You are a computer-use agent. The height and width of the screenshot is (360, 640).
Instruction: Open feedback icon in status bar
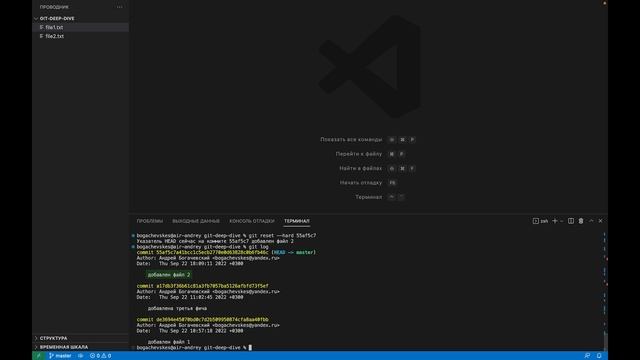[587, 356]
